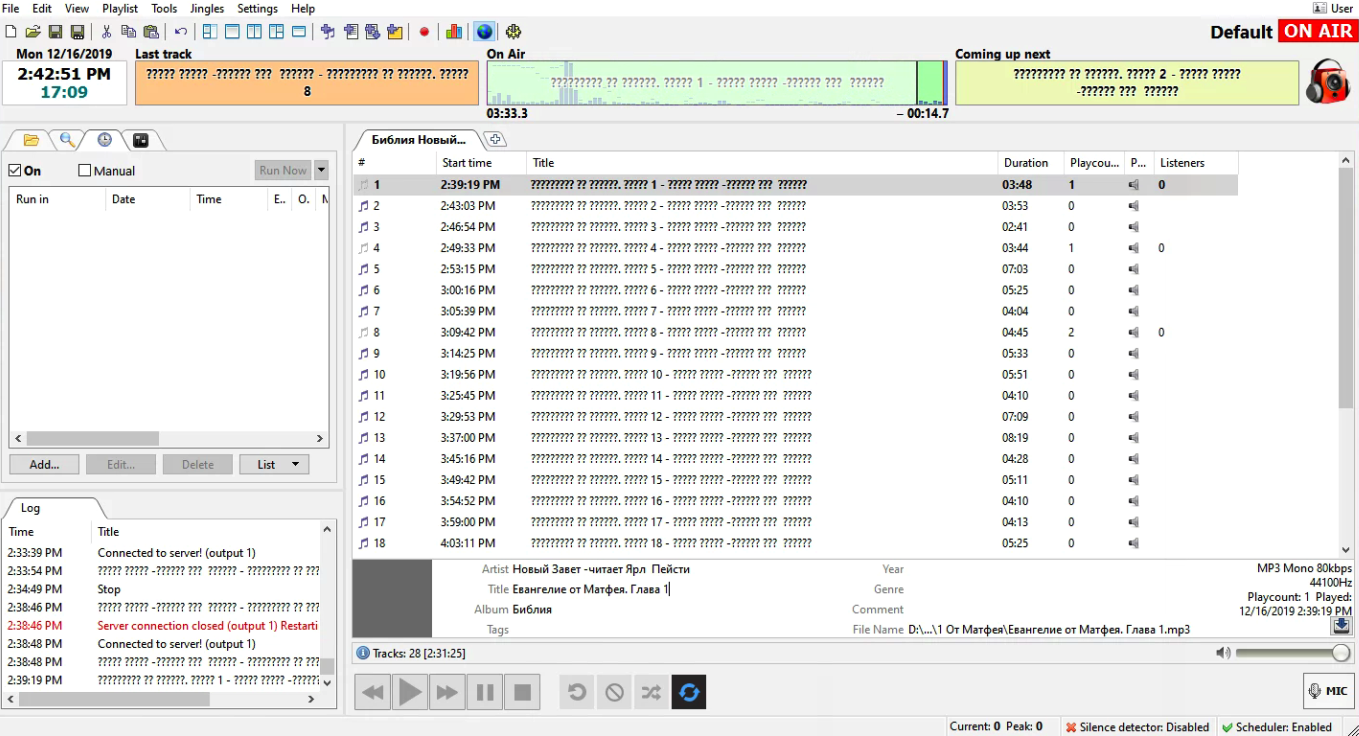The height and width of the screenshot is (736, 1359).
Task: Toggle the highlighted blue loop playlist button
Action: [689, 692]
